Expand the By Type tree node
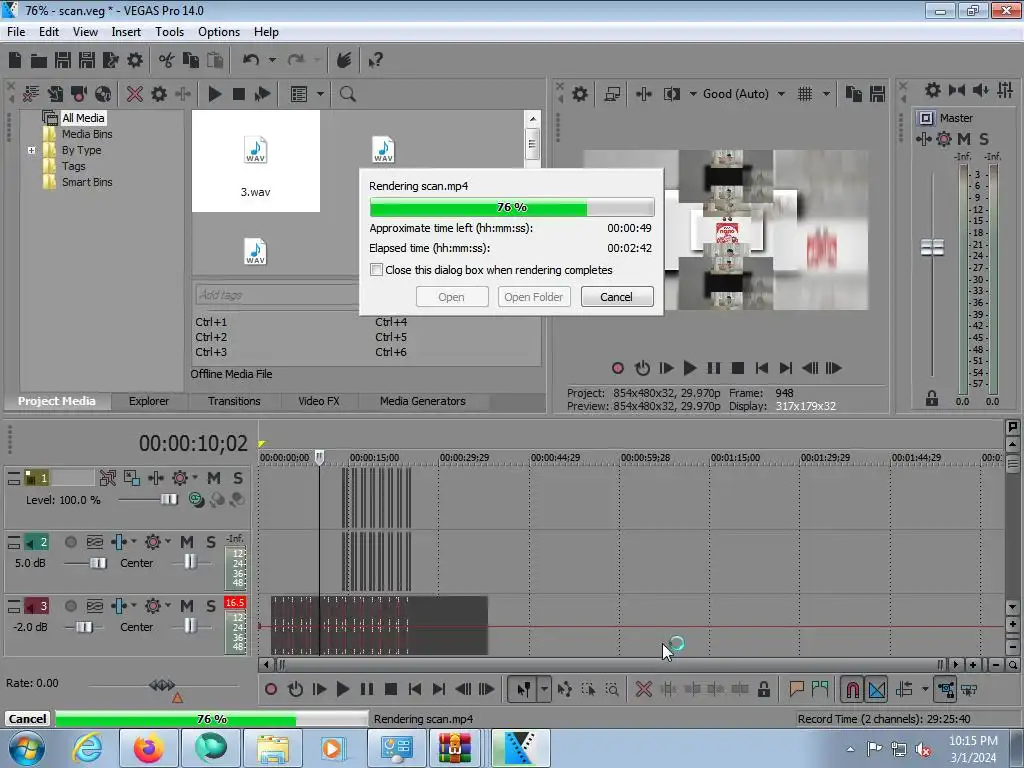Screen dimensions: 1024x768 pyautogui.click(x=31, y=150)
